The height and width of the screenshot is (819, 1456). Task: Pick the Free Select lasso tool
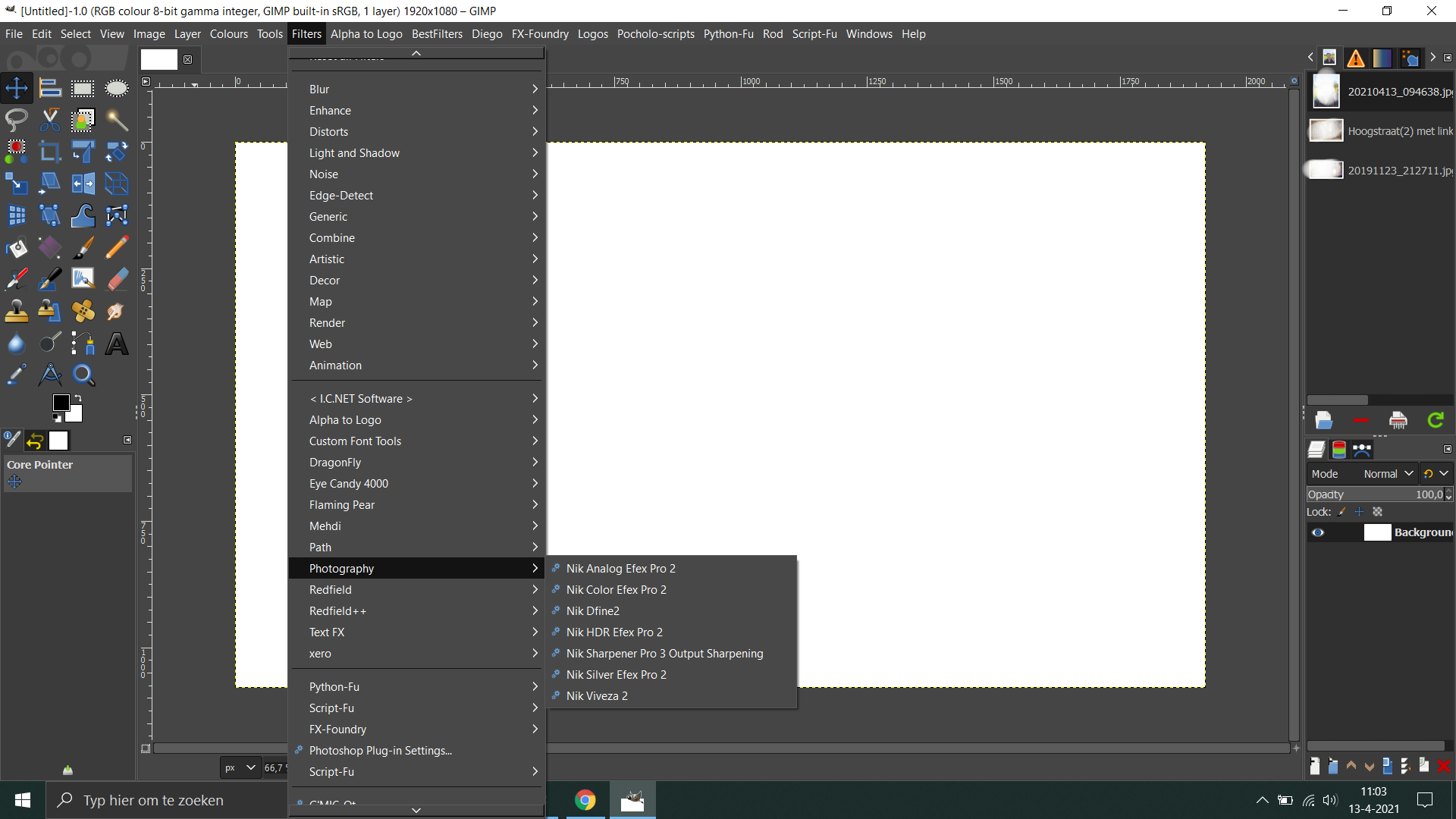(x=17, y=120)
